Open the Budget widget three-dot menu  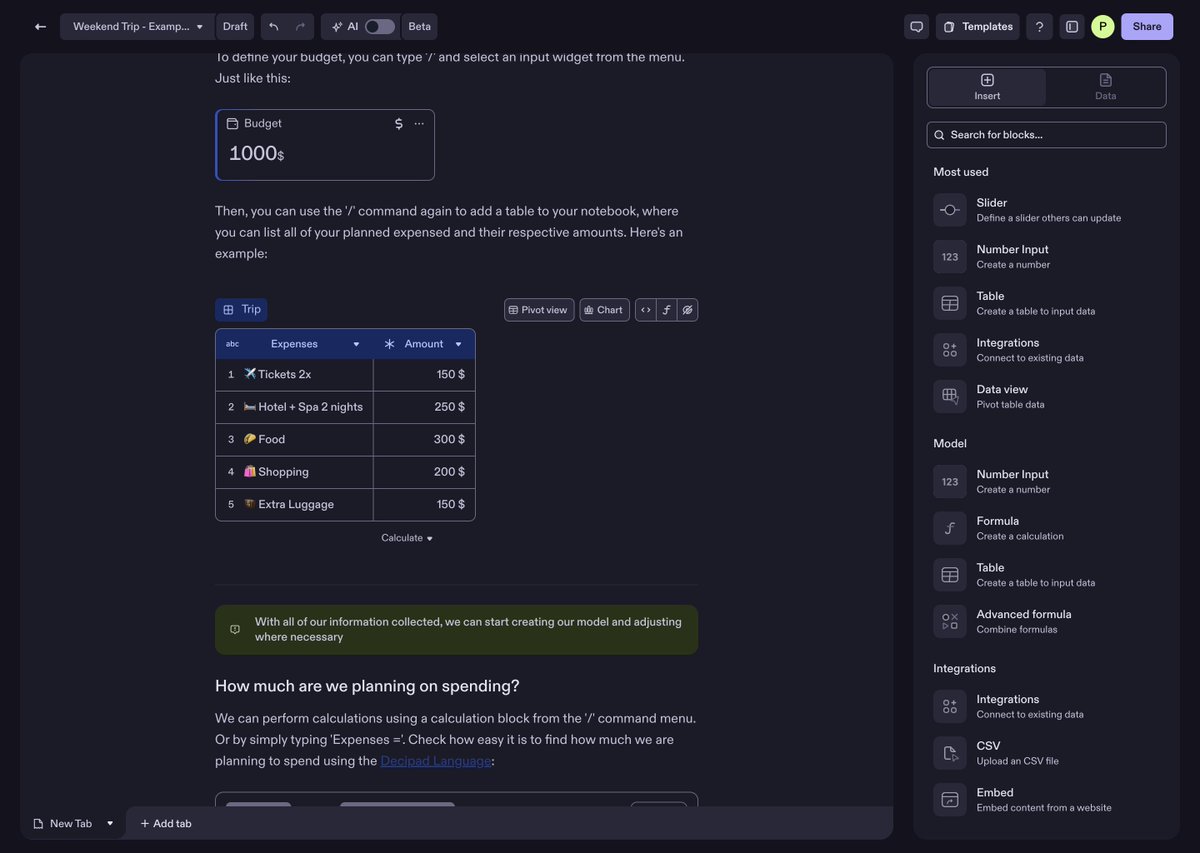(419, 123)
